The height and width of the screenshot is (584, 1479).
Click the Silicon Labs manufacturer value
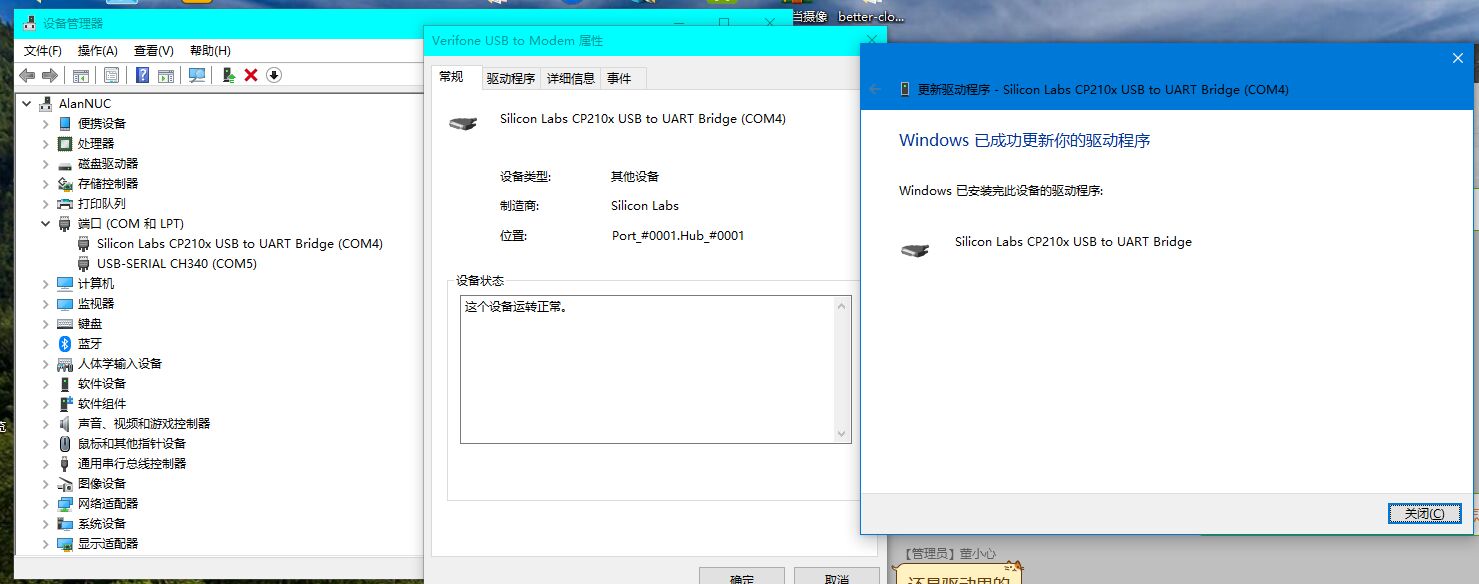(x=645, y=206)
